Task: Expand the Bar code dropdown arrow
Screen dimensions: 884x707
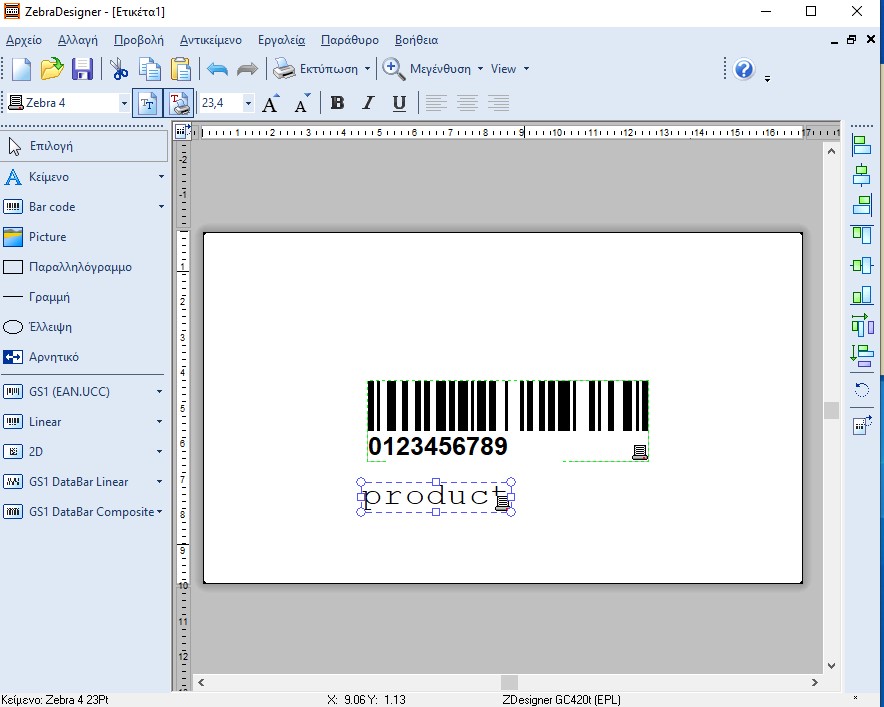Action: pos(161,207)
